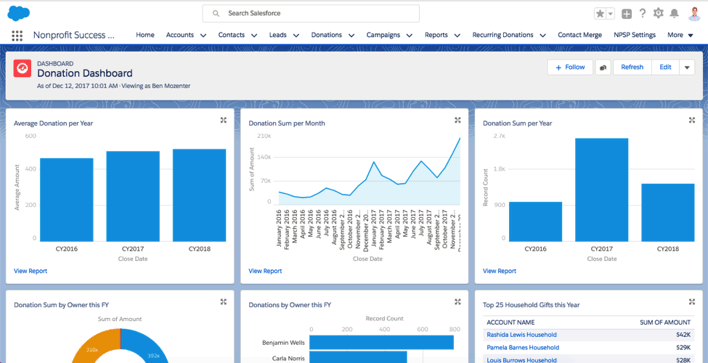The width and height of the screenshot is (708, 363).
Task: Click the Benjamin Wells bar
Action: tap(382, 342)
